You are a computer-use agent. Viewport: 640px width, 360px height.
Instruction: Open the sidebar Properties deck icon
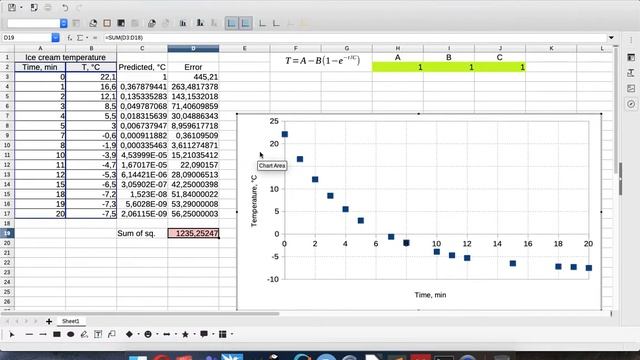631,57
